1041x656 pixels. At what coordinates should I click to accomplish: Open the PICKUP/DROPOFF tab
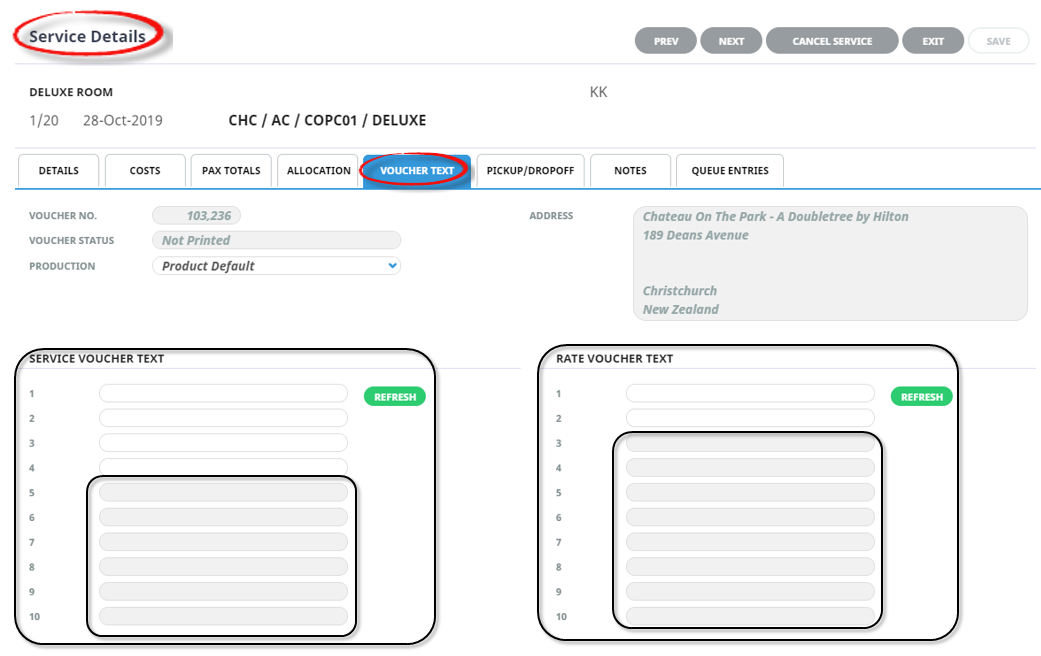click(530, 171)
